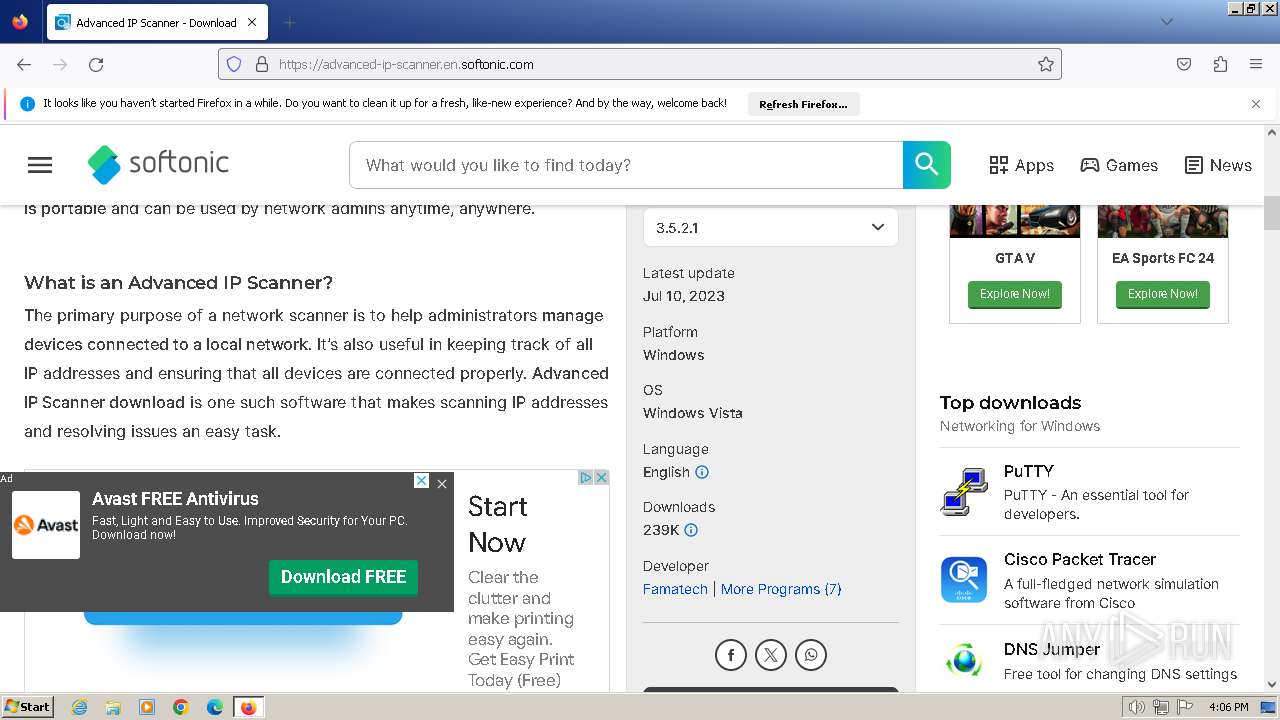Go back to previous page
Image resolution: width=1280 pixels, height=720 pixels.
pyautogui.click(x=24, y=64)
